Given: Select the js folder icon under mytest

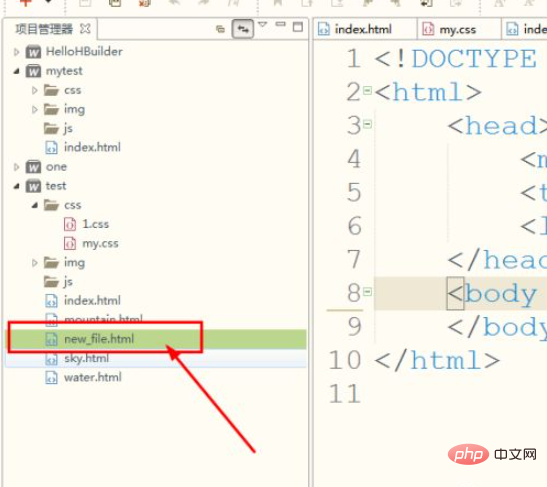Looking at the screenshot, I should [x=51, y=128].
